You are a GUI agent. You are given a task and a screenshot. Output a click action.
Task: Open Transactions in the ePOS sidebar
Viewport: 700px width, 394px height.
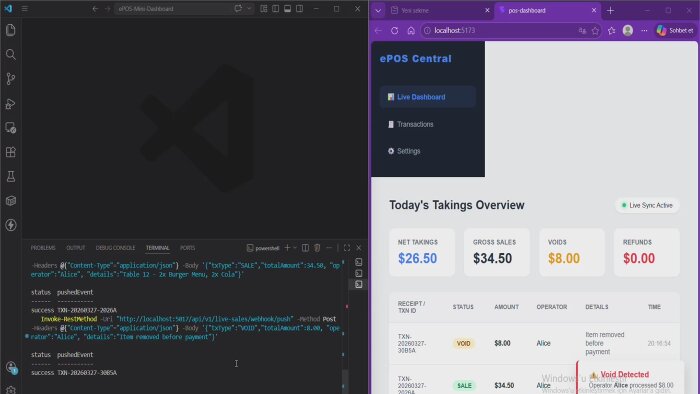[428, 124]
